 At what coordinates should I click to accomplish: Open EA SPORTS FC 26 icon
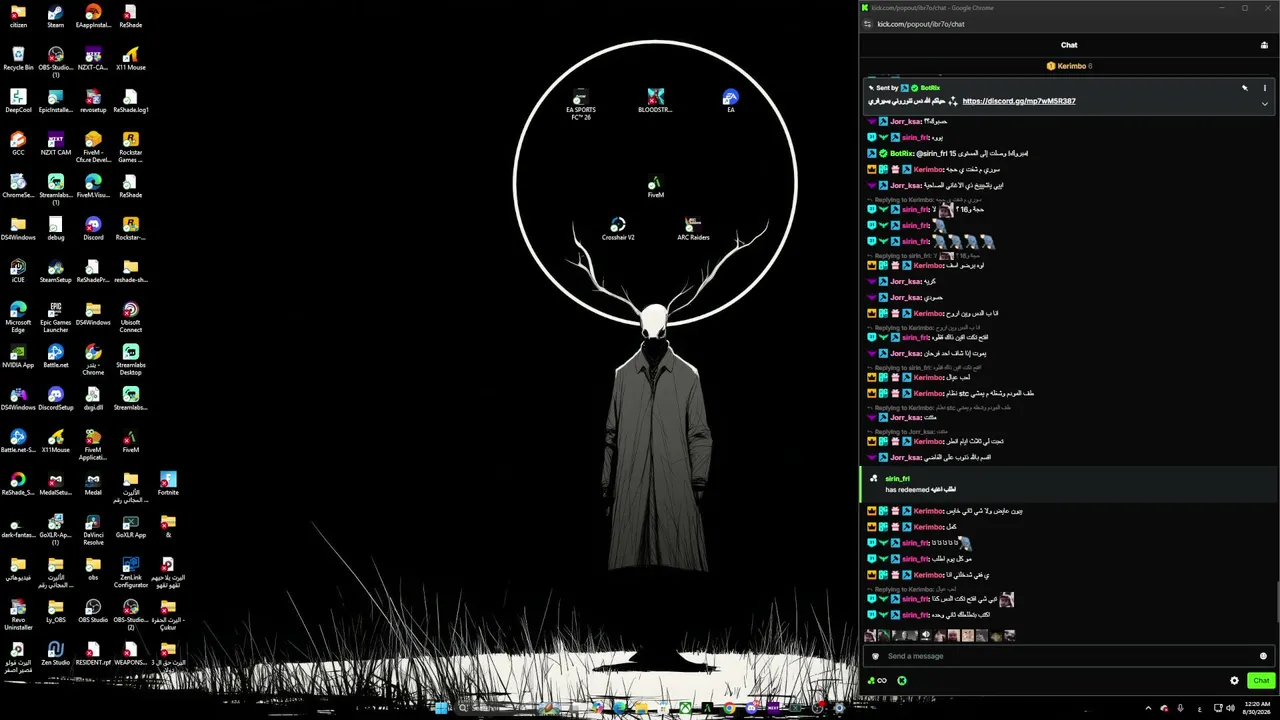click(580, 105)
